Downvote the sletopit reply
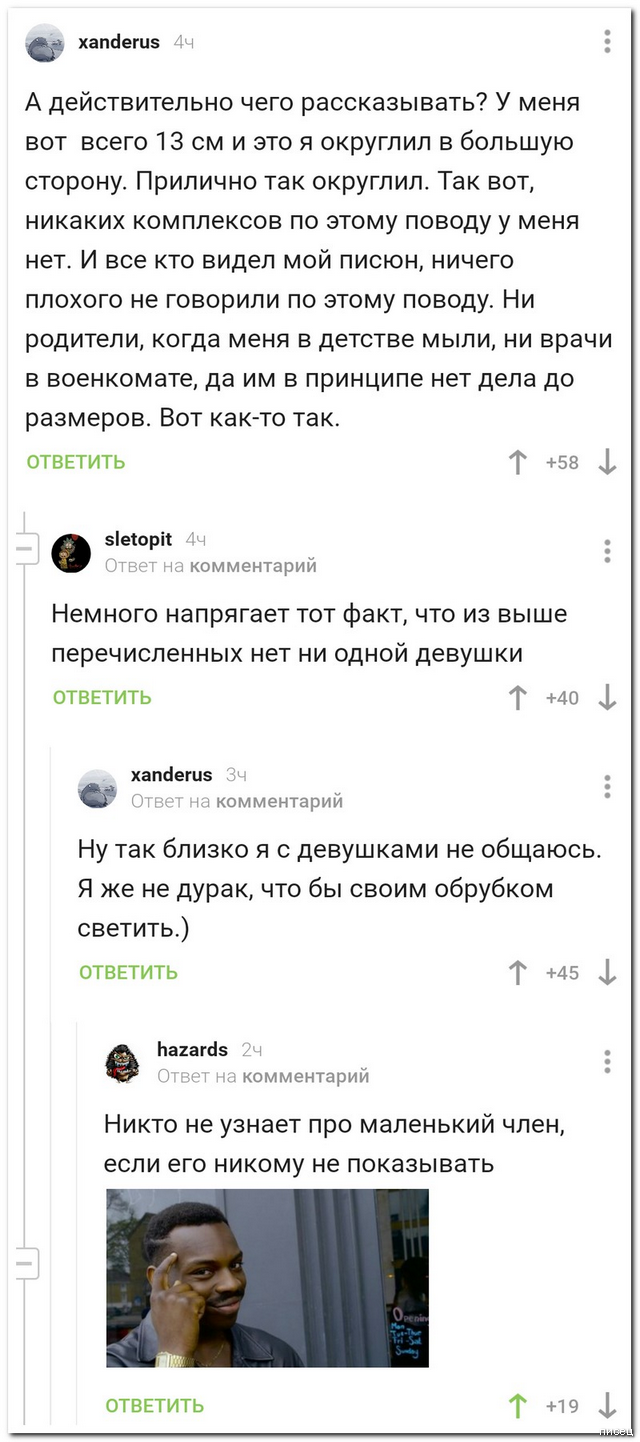 pos(607,698)
